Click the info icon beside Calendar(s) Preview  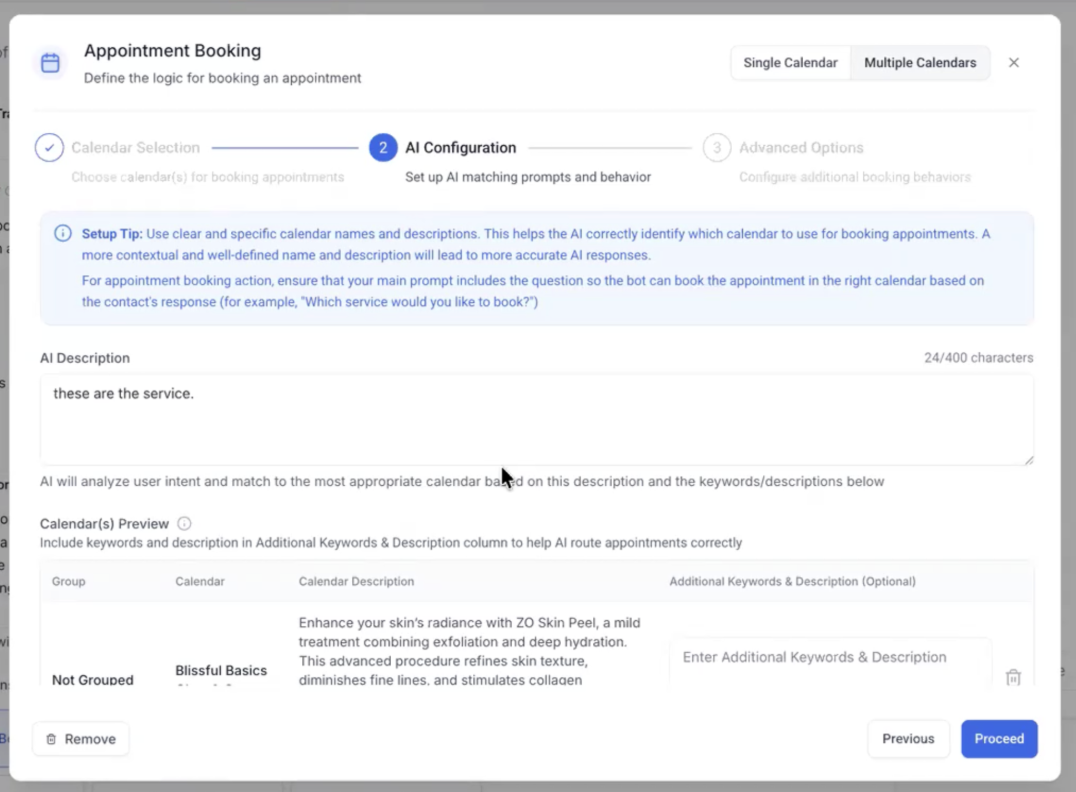184,523
